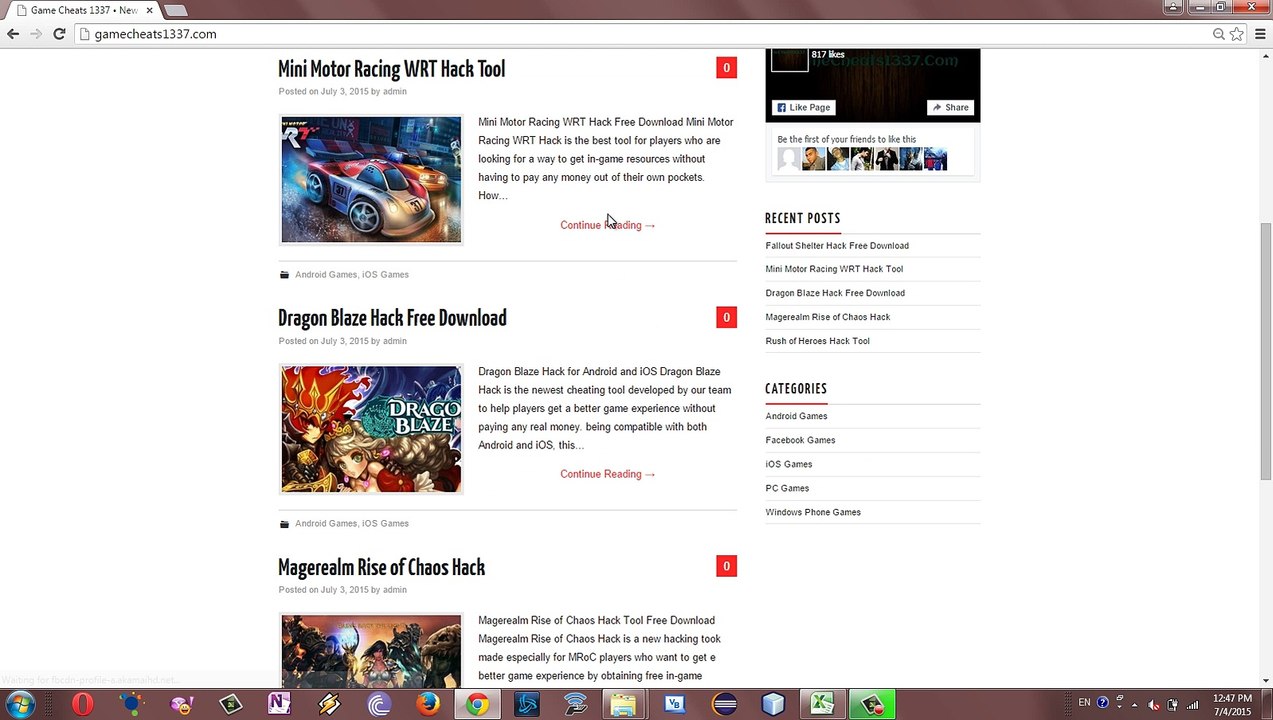The height and width of the screenshot is (720, 1273).
Task: Click Android Games tag under Dragon Blaze post
Action: pyautogui.click(x=325, y=523)
